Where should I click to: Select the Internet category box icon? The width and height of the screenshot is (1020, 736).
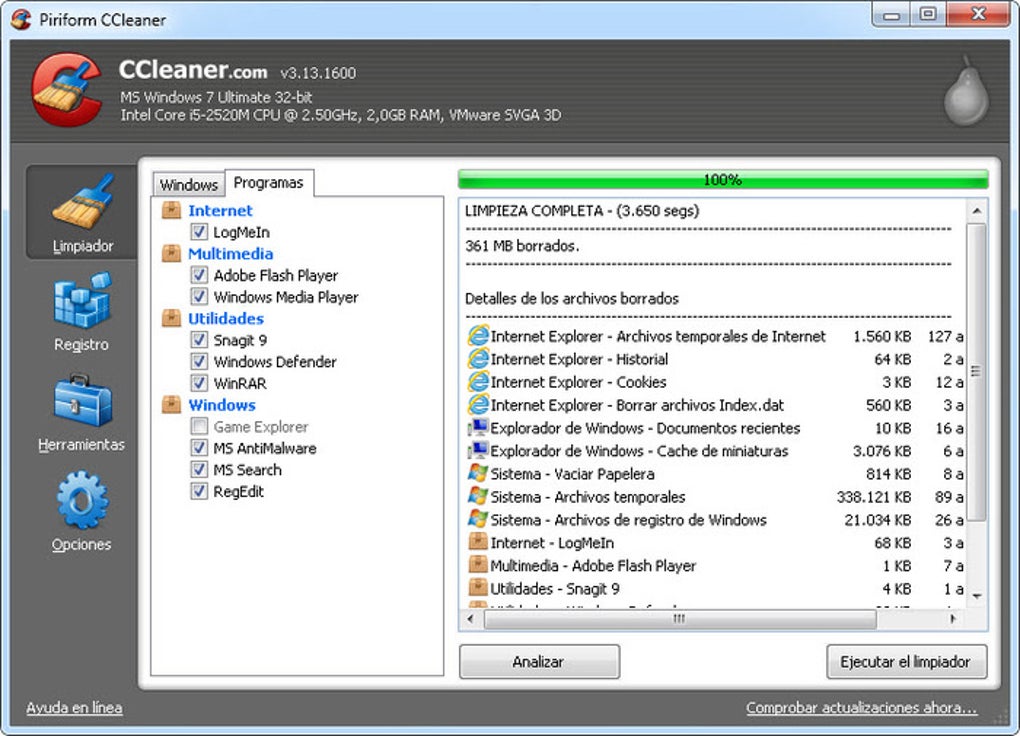click(x=171, y=210)
